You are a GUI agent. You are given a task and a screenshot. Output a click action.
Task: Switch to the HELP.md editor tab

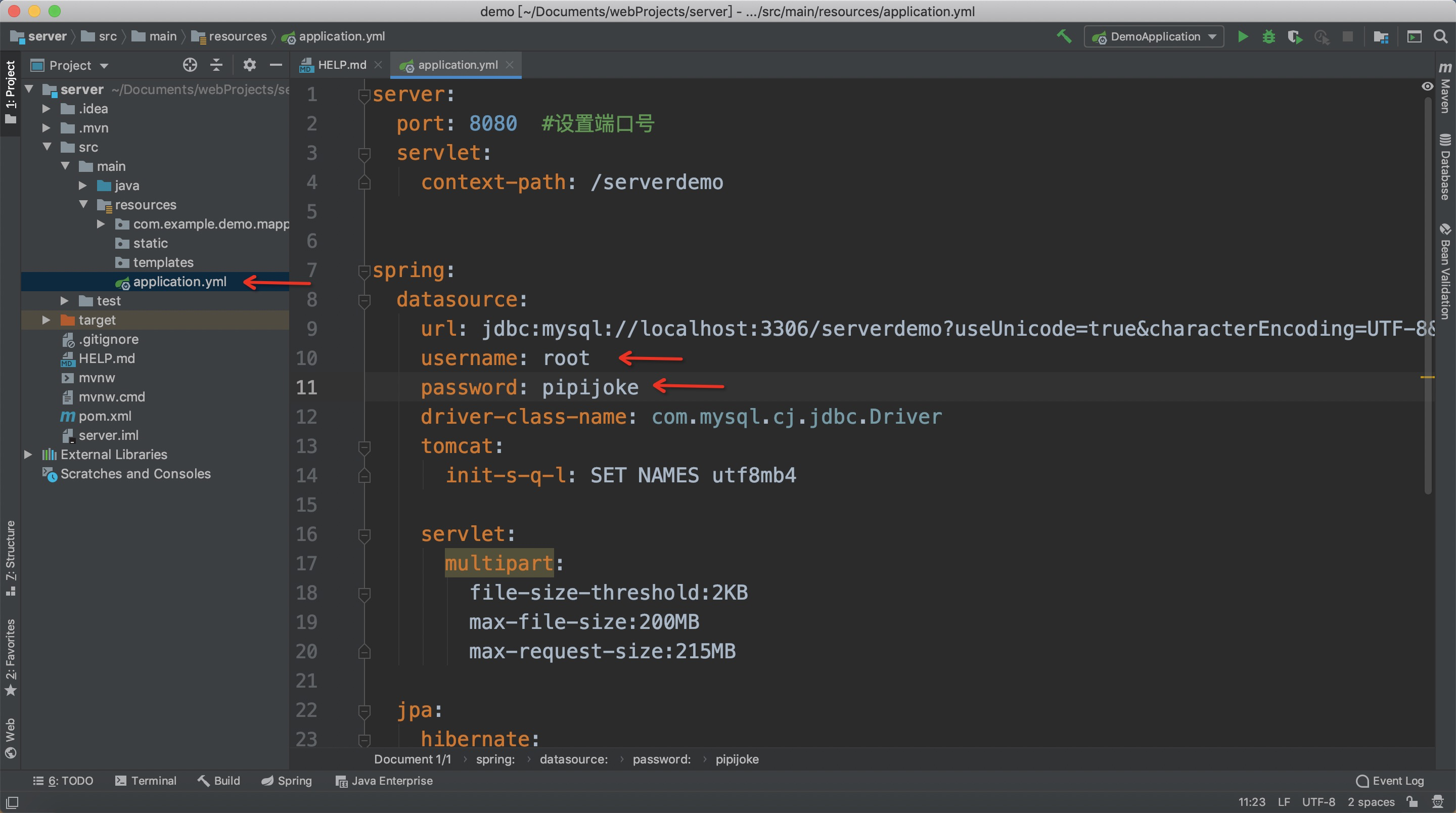point(341,65)
